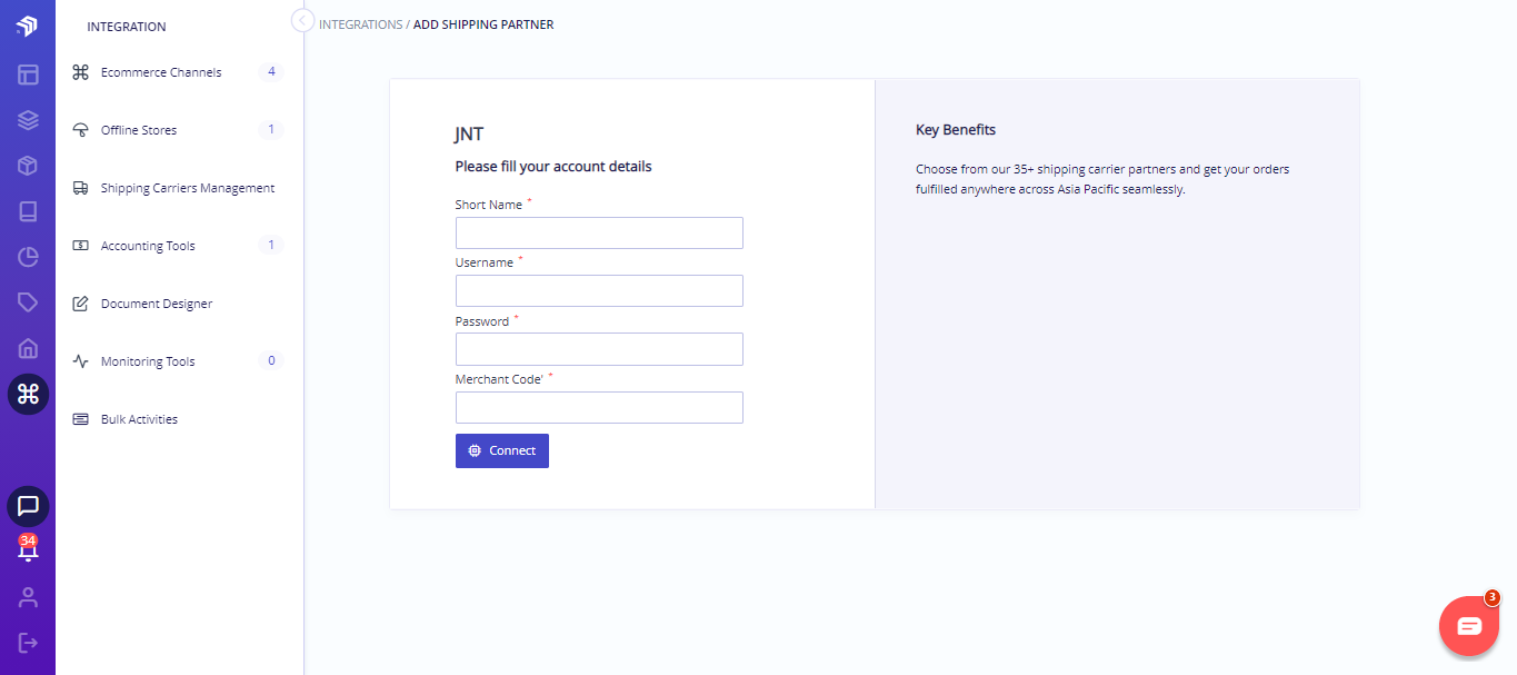The width and height of the screenshot is (1517, 675).
Task: Open Document Designer in sidebar
Action: point(178,303)
